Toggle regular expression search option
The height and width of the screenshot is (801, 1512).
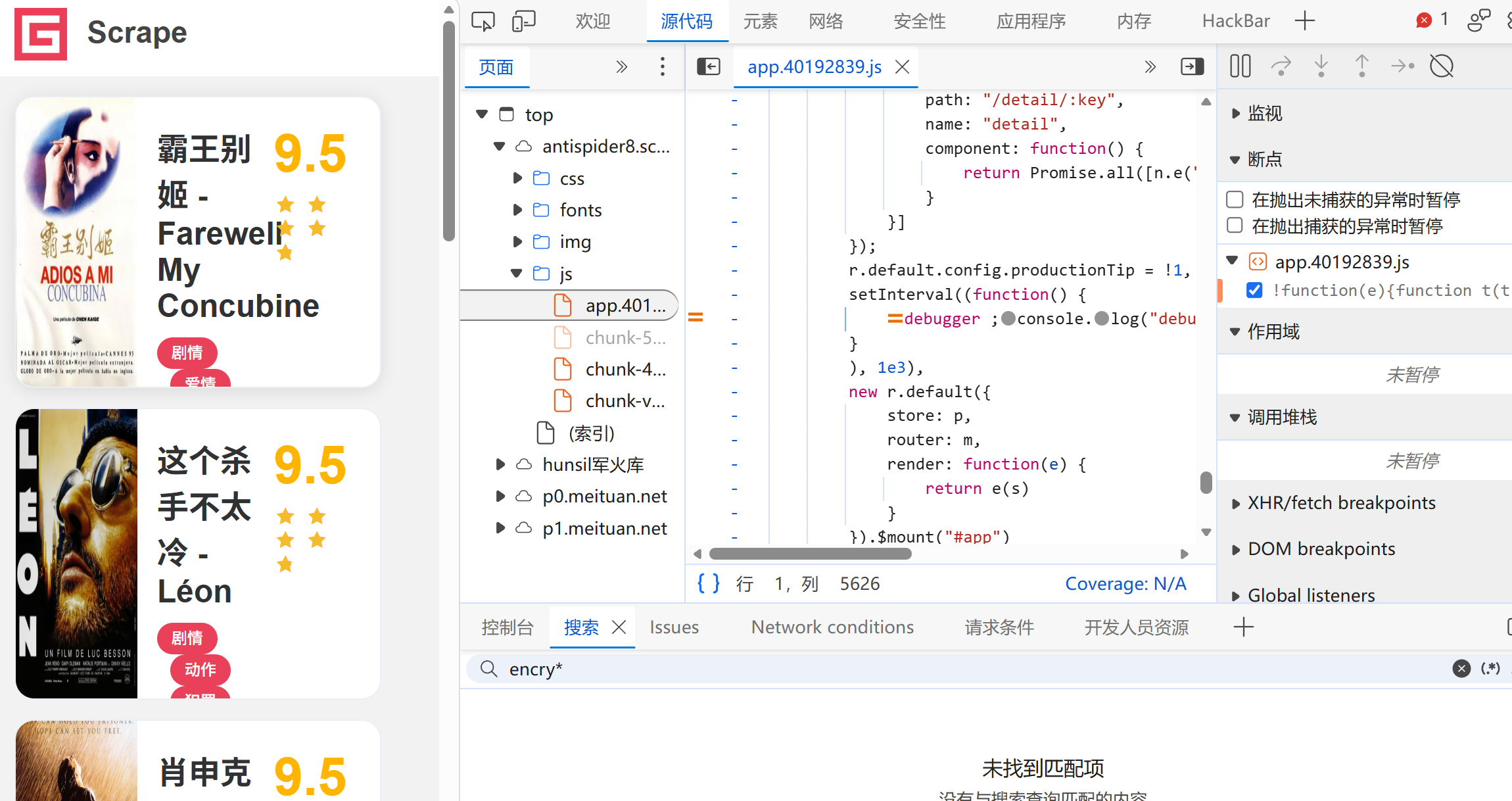pyautogui.click(x=1490, y=669)
